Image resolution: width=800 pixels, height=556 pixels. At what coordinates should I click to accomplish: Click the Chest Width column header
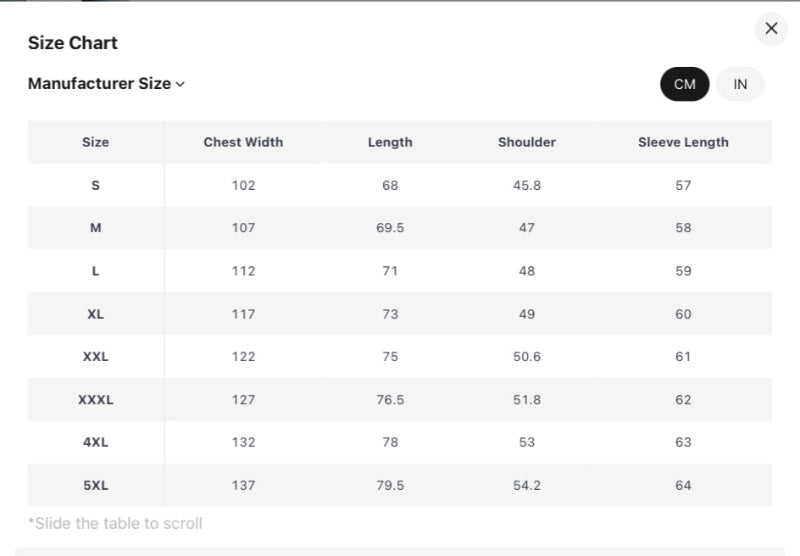click(x=243, y=142)
